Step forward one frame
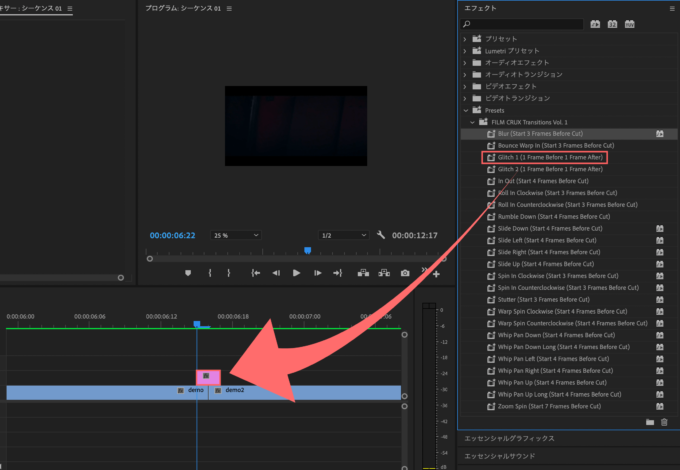 click(x=317, y=273)
